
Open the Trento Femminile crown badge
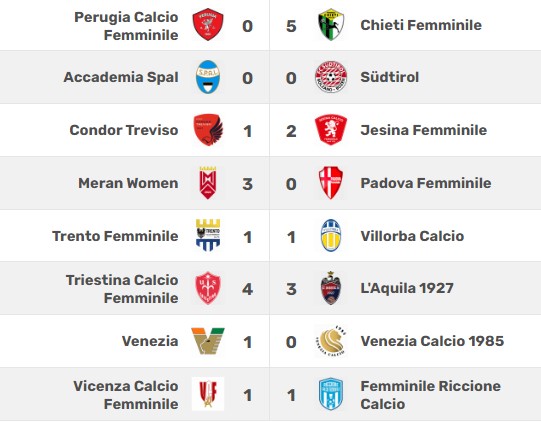coord(208,235)
